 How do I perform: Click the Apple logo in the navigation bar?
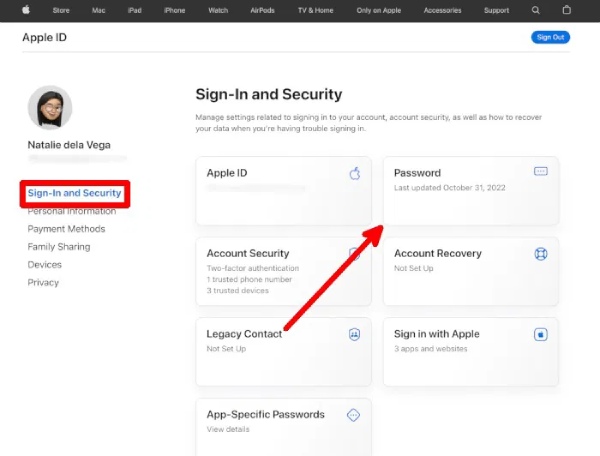tap(26, 10)
